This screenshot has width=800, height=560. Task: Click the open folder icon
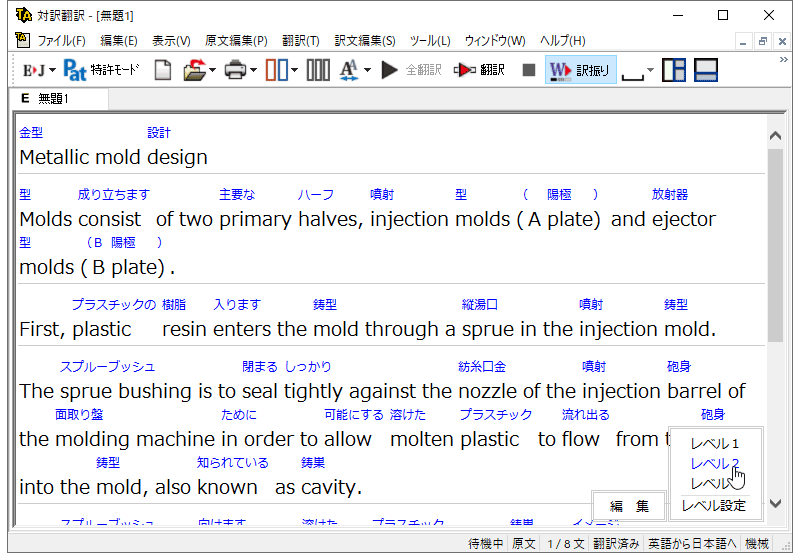click(194, 70)
